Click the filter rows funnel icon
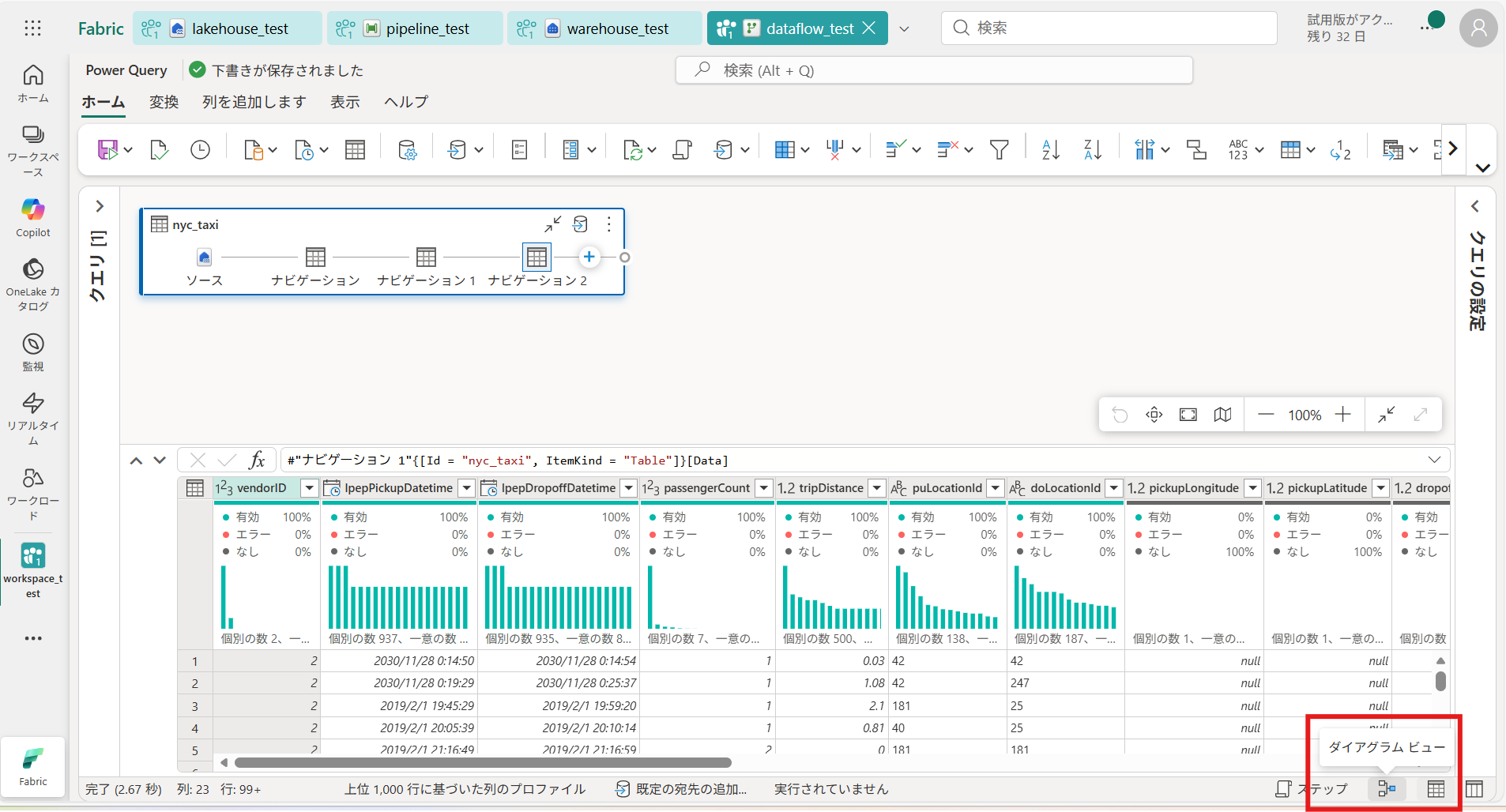Image resolution: width=1506 pixels, height=812 pixels. click(x=999, y=149)
